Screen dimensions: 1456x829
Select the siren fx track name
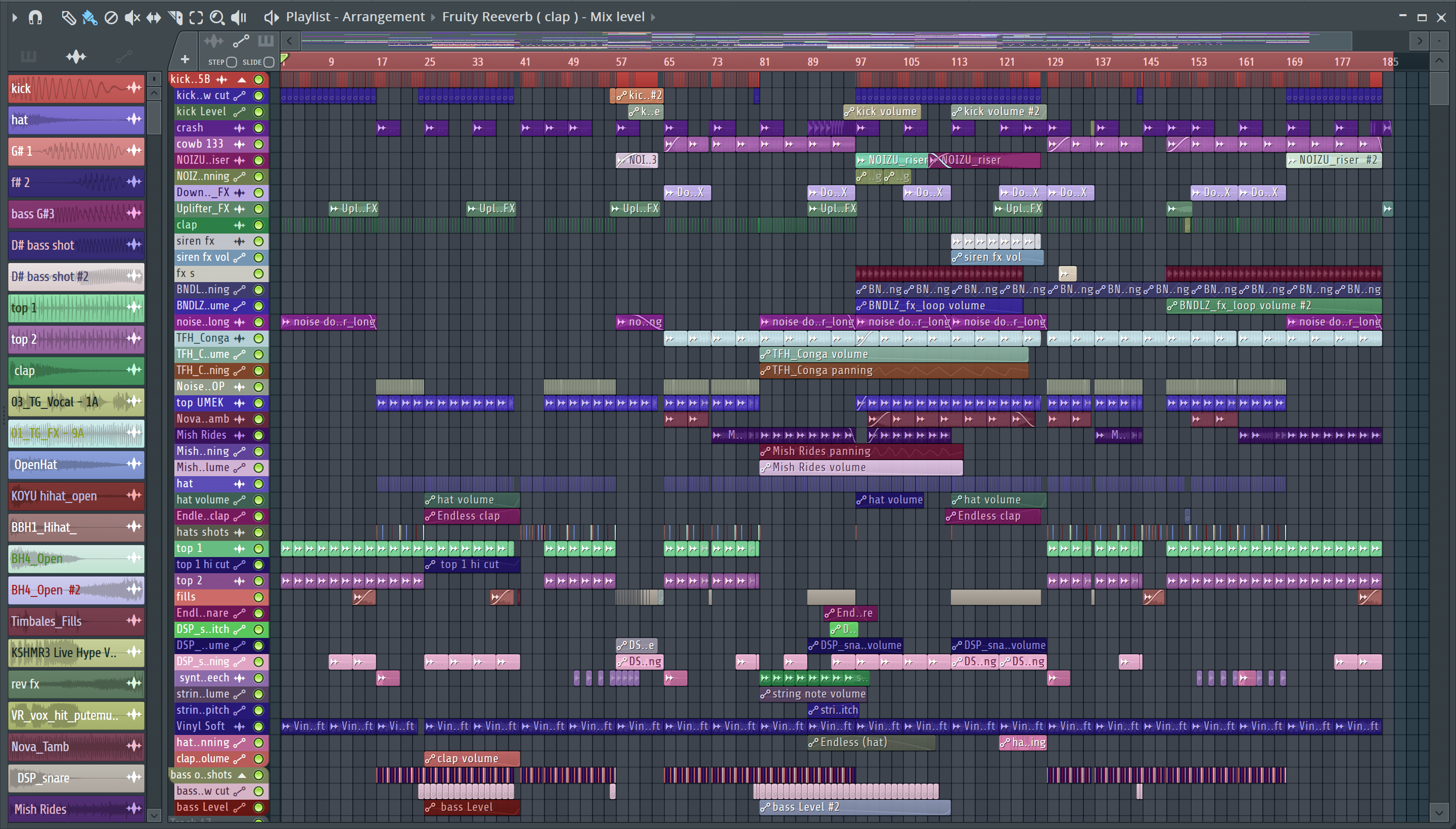(x=195, y=241)
